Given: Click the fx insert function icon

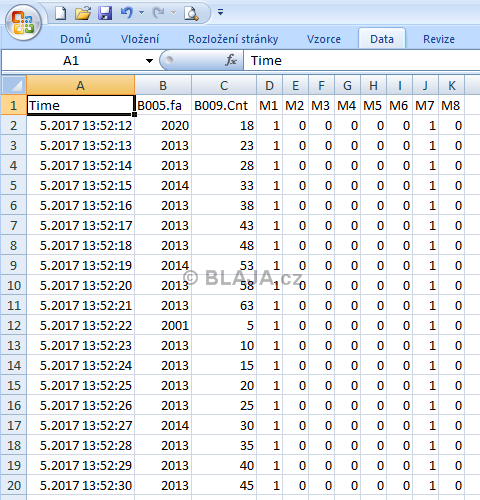Looking at the screenshot, I should (x=231, y=60).
